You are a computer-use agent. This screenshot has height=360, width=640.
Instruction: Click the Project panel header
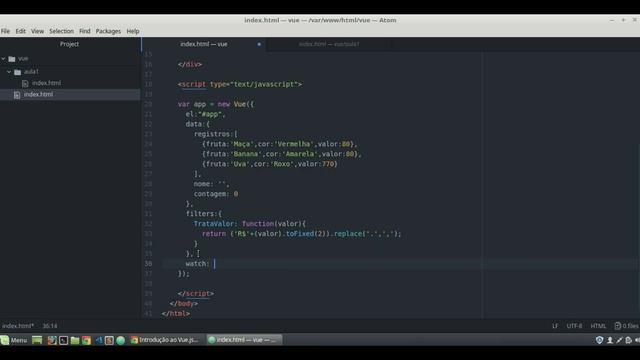(x=69, y=44)
